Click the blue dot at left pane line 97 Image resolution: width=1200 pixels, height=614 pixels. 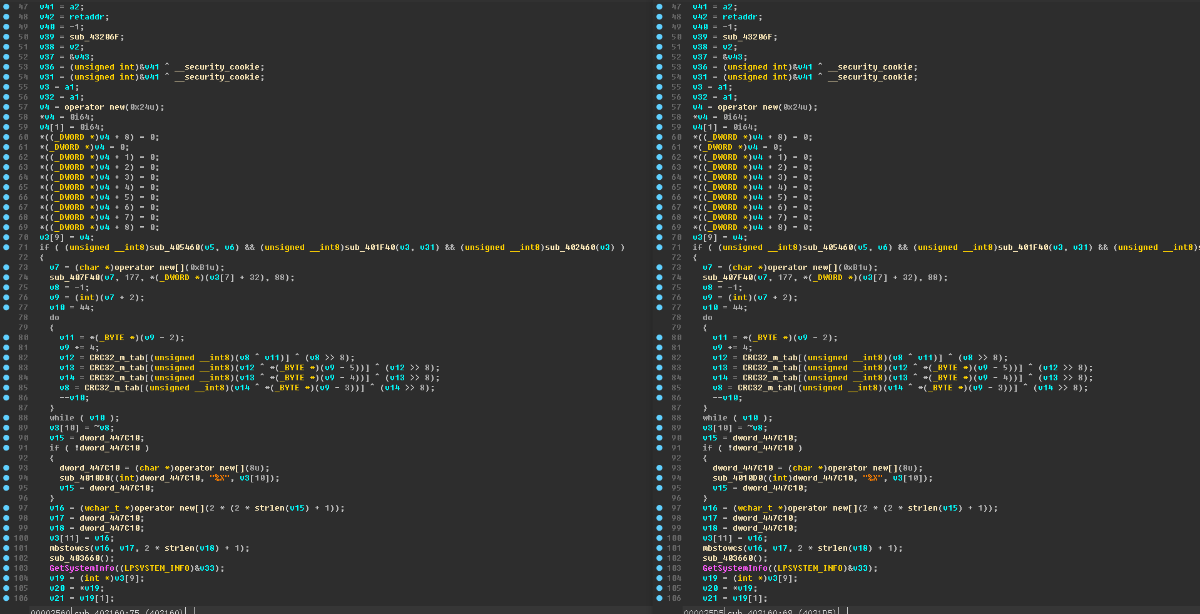[x=7, y=507]
